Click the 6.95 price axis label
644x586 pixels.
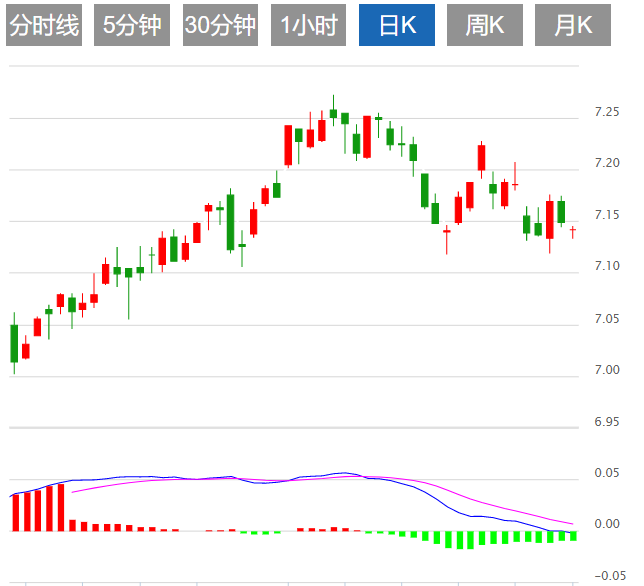(x=607, y=422)
